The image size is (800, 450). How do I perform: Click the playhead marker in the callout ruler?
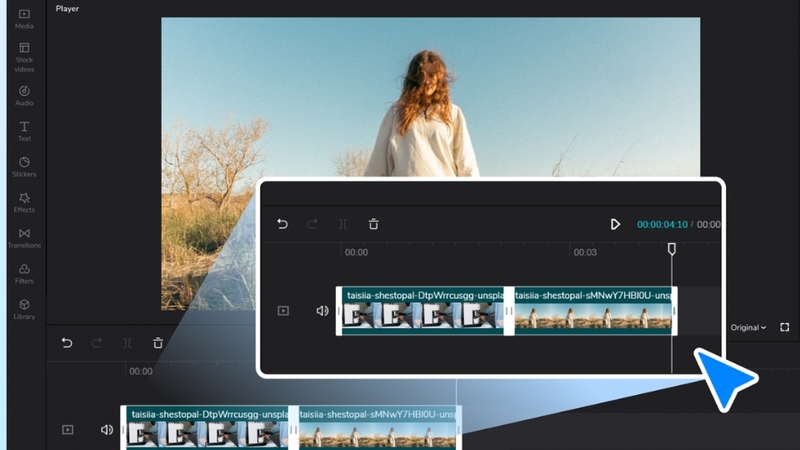point(672,249)
